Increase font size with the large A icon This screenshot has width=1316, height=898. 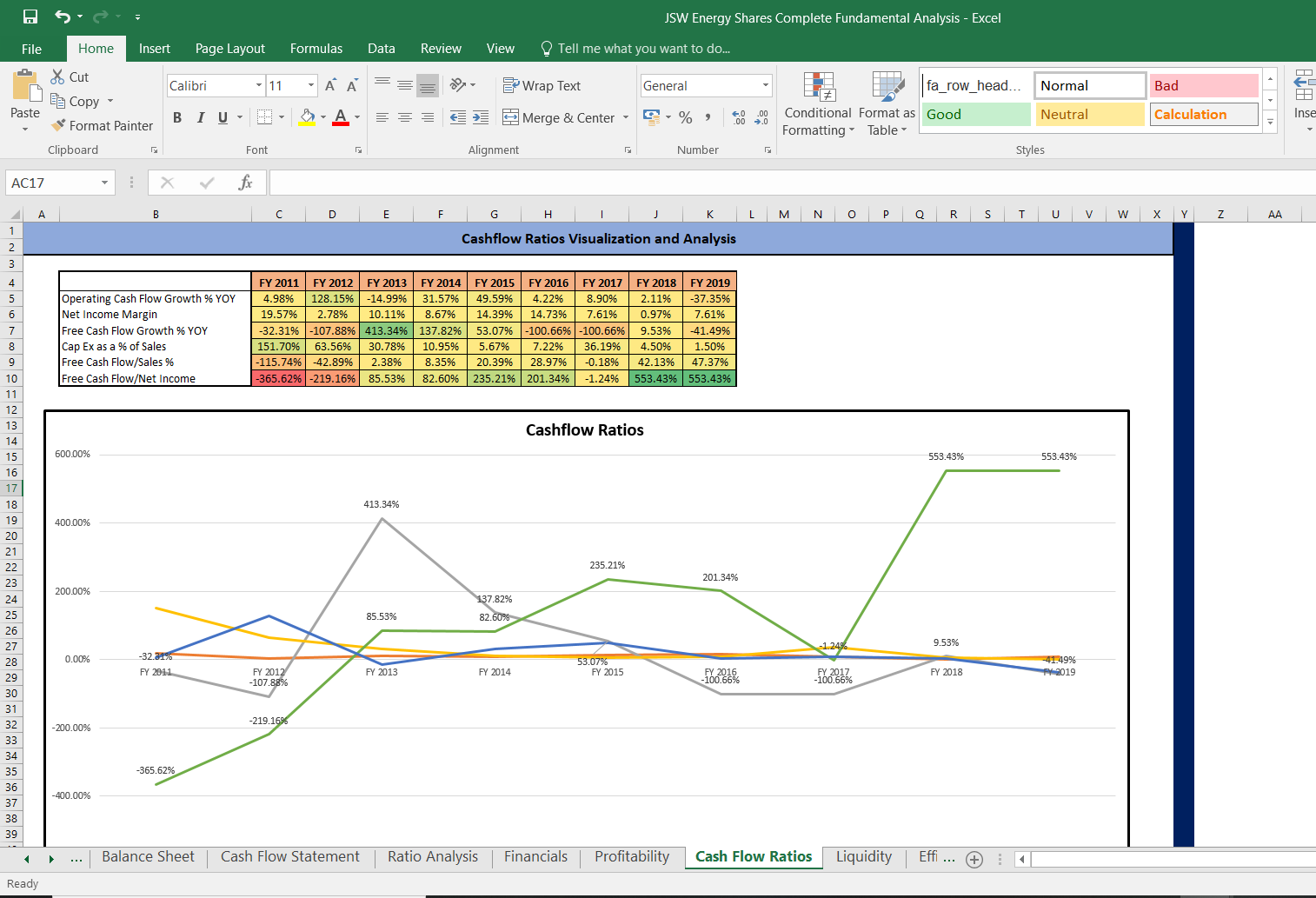[x=330, y=85]
